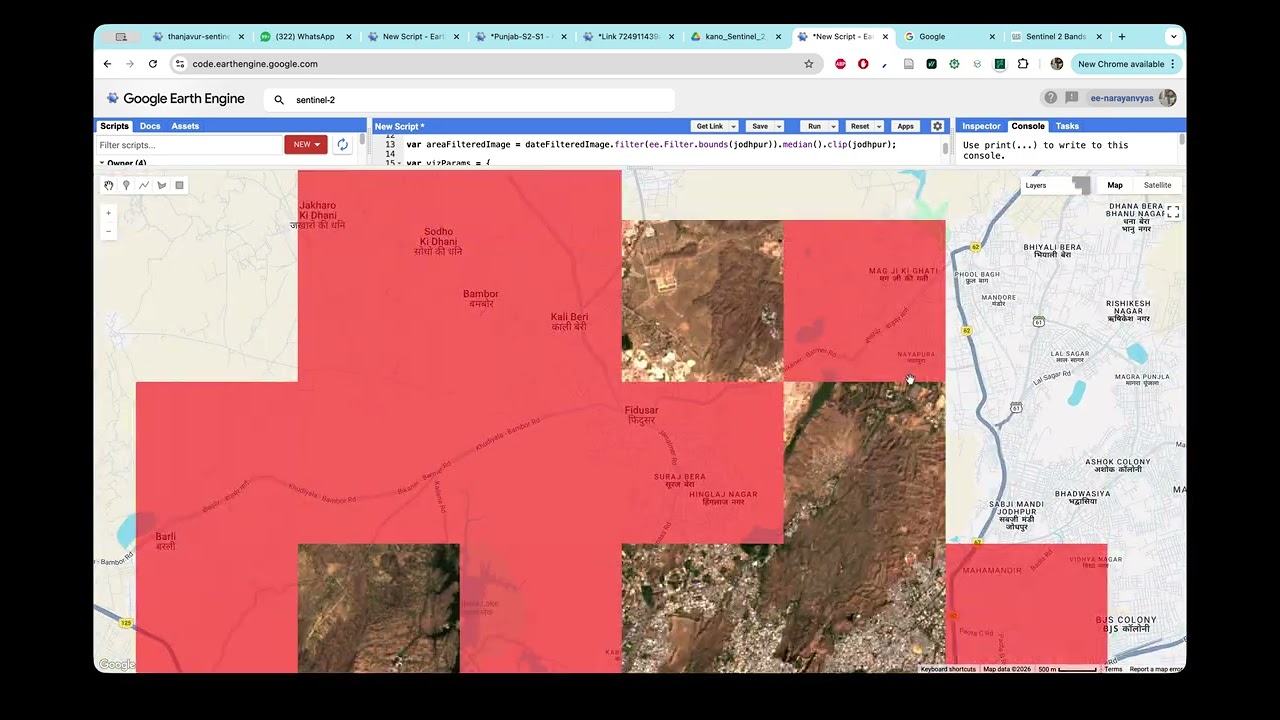Expand the map Layers panel
This screenshot has width=1280, height=720.
point(1056,185)
